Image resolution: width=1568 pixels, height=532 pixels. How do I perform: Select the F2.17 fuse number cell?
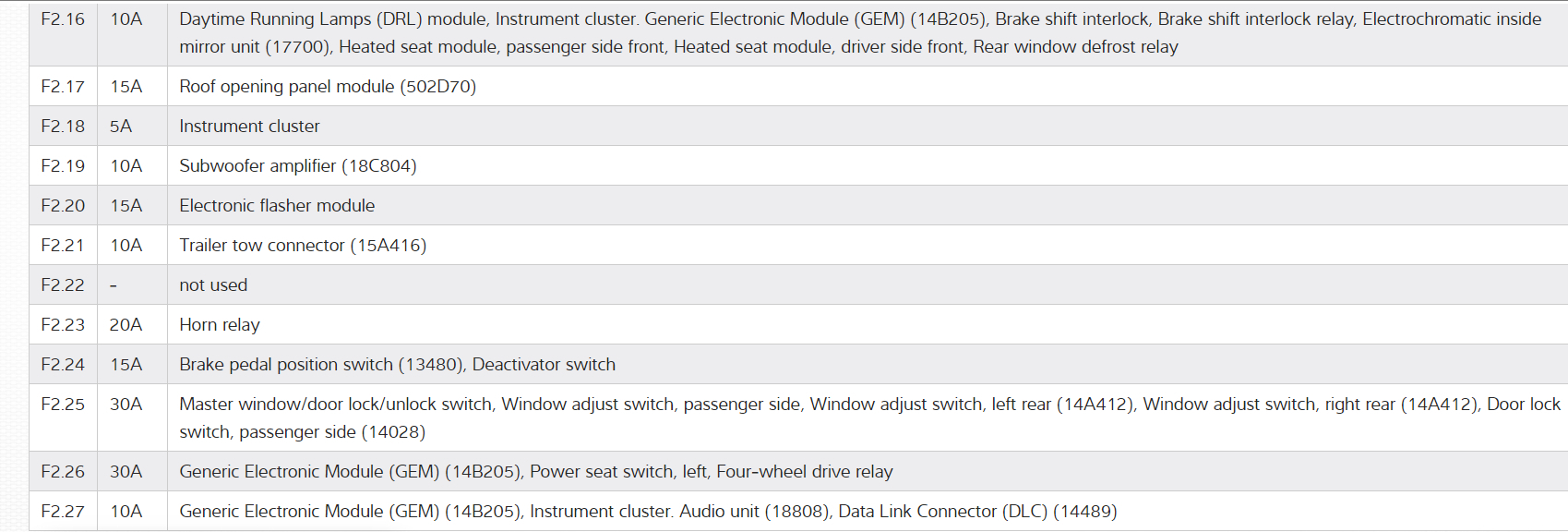(x=63, y=87)
